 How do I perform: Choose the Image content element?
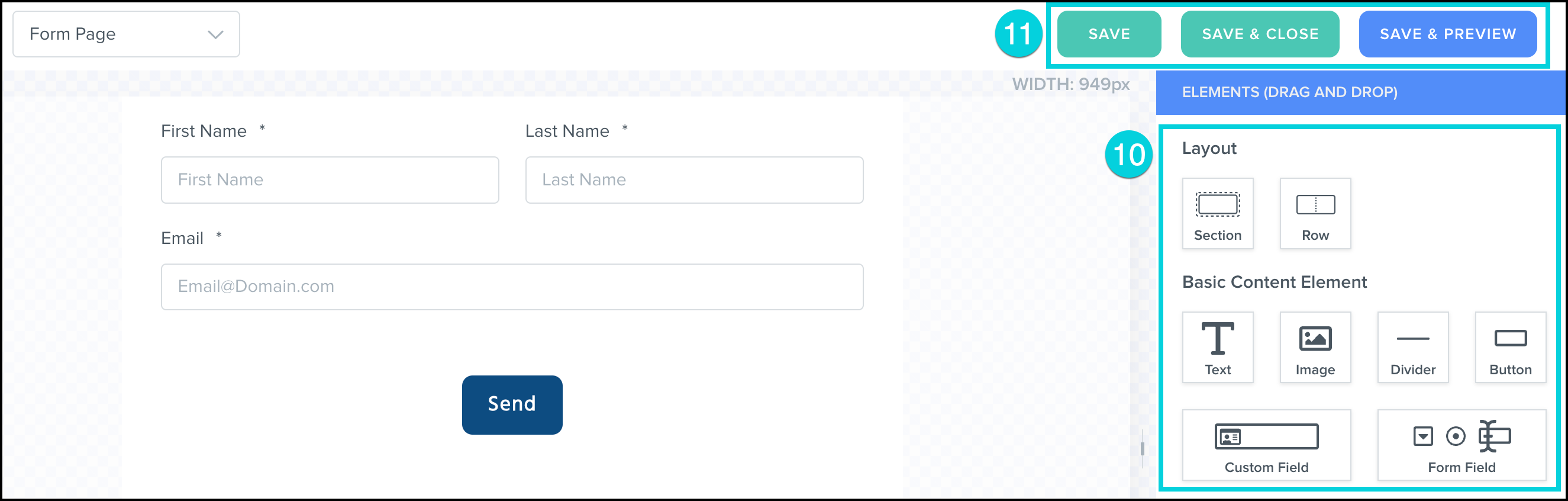(x=1315, y=347)
